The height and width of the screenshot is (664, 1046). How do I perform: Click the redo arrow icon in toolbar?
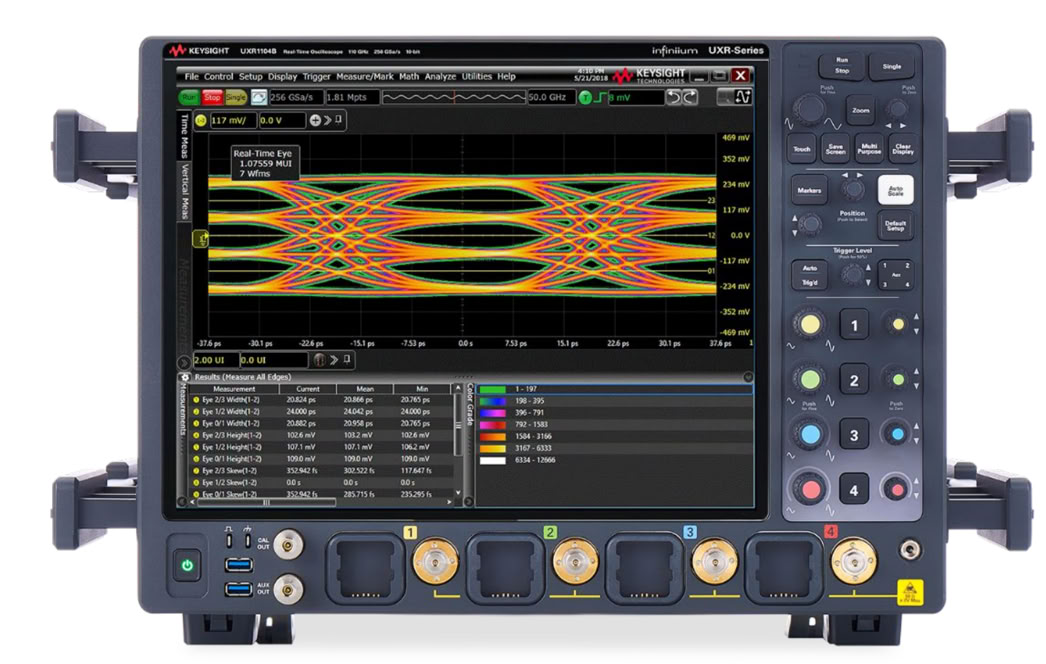click(x=690, y=97)
